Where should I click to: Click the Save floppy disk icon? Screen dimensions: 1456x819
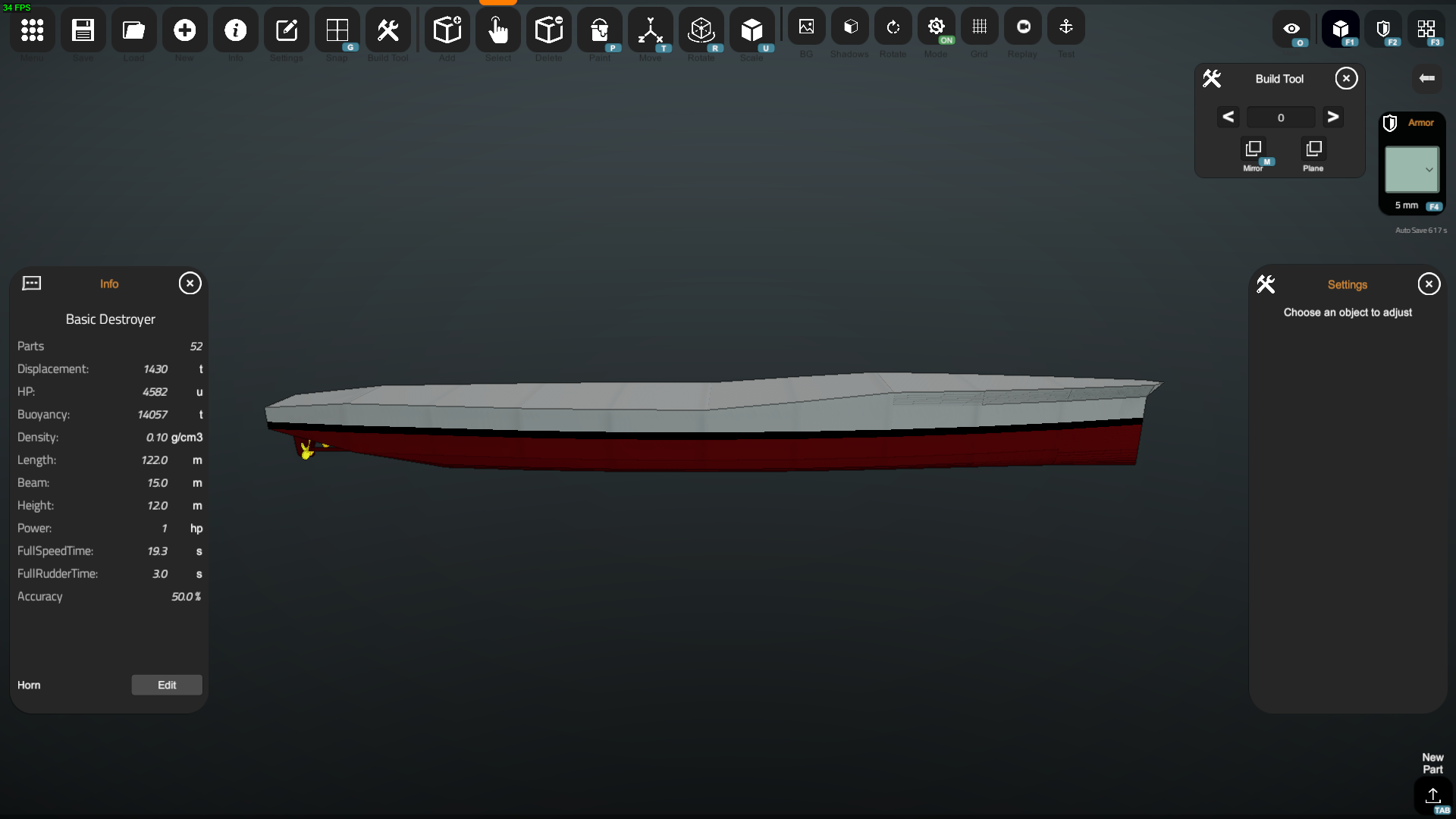[x=83, y=30]
